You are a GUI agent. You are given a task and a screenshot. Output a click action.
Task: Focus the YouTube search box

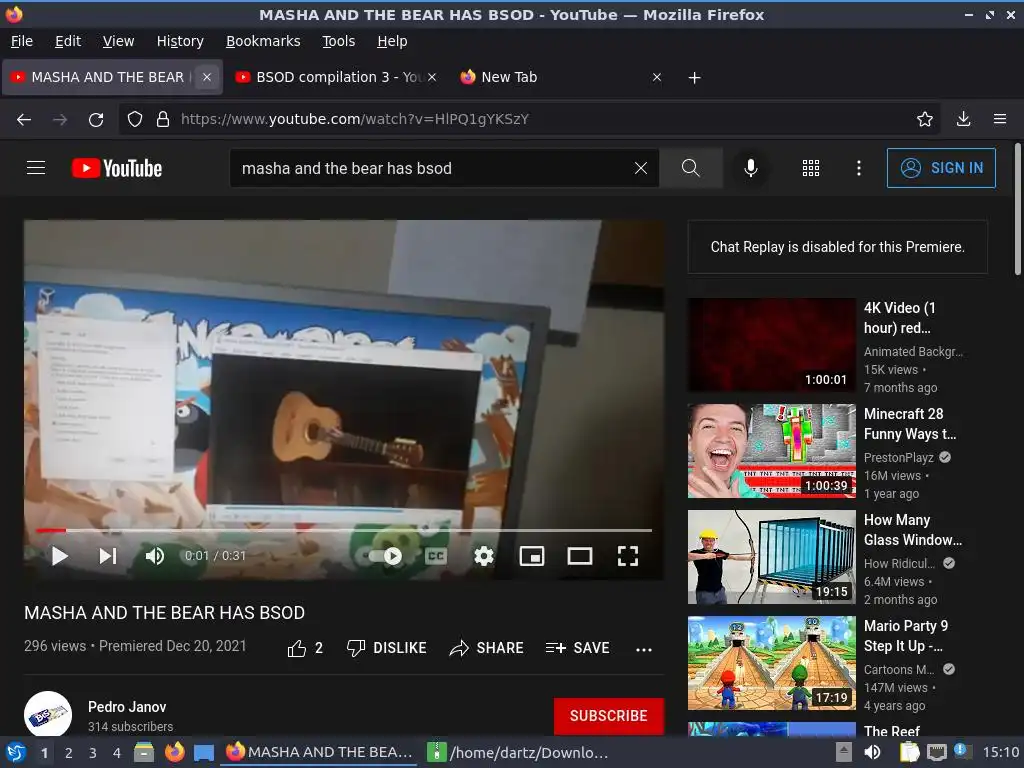click(x=431, y=168)
